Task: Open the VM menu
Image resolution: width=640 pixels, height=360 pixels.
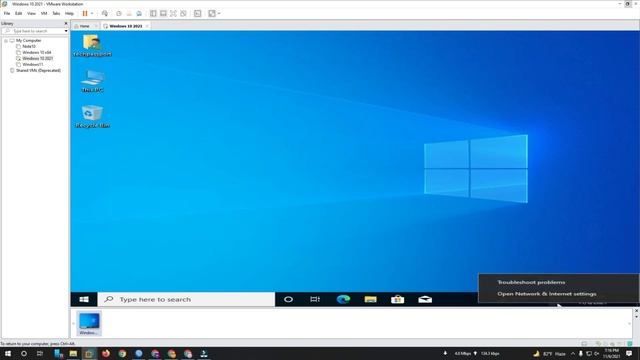Action: 44,13
